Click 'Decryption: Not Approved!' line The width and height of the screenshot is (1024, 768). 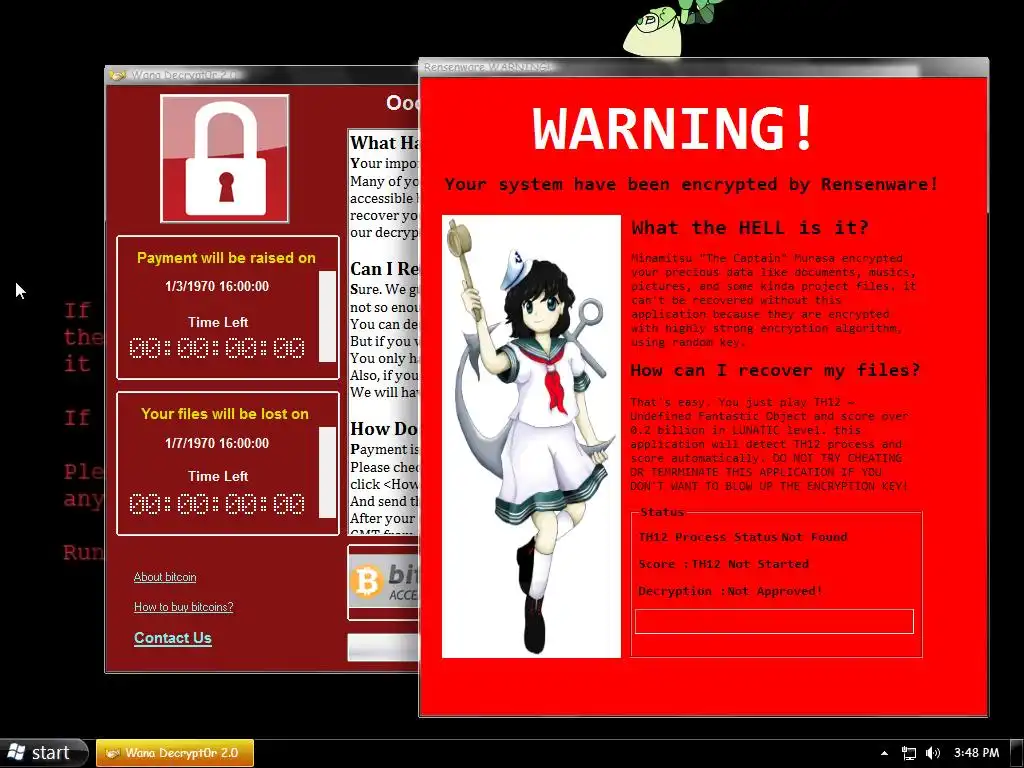pyautogui.click(x=730, y=591)
